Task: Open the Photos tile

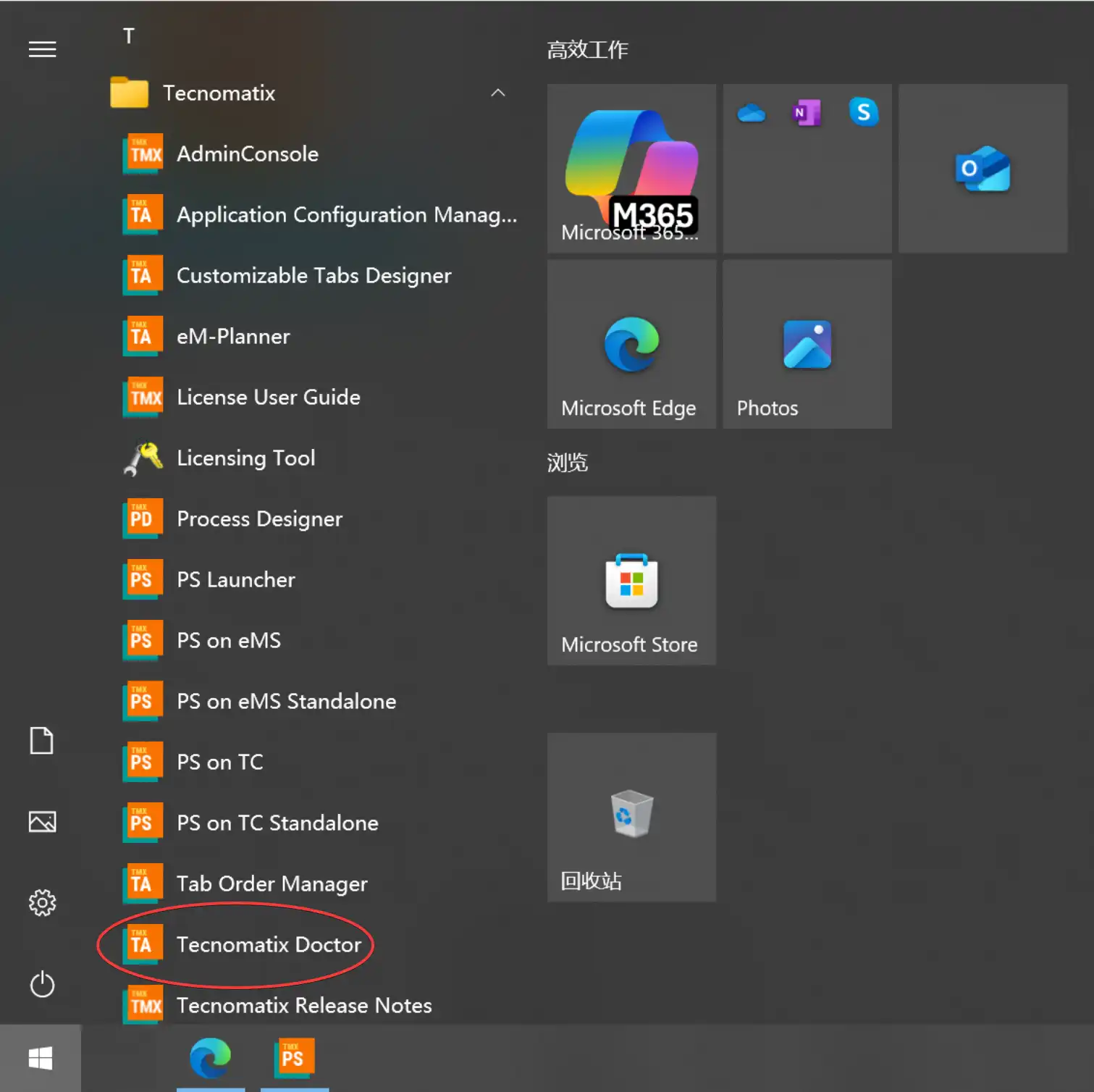Action: pyautogui.click(x=807, y=344)
